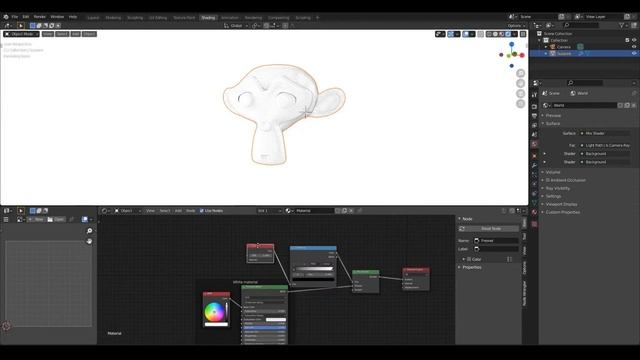Enable the Ambient Occlusion checkbox
This screenshot has width=640, height=360.
click(x=548, y=180)
